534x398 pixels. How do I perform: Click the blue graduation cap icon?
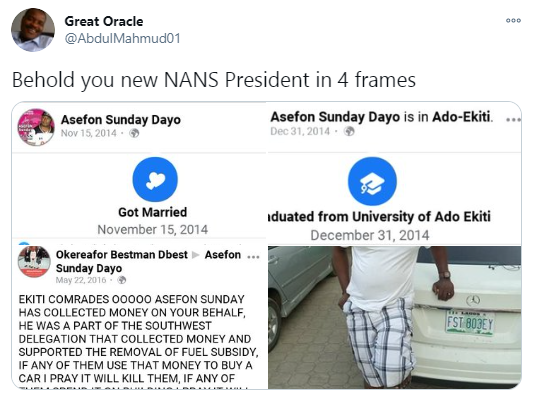[372, 181]
